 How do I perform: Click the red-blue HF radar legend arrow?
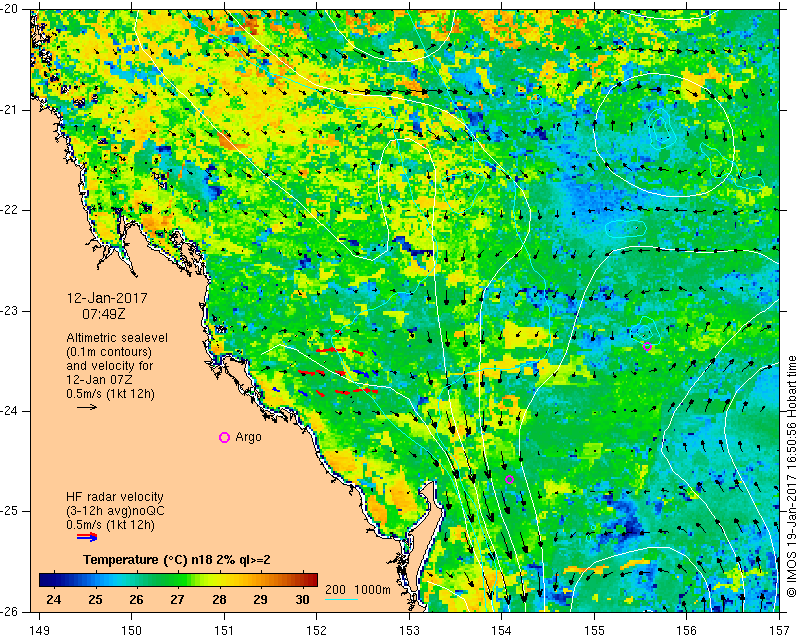tap(87, 536)
